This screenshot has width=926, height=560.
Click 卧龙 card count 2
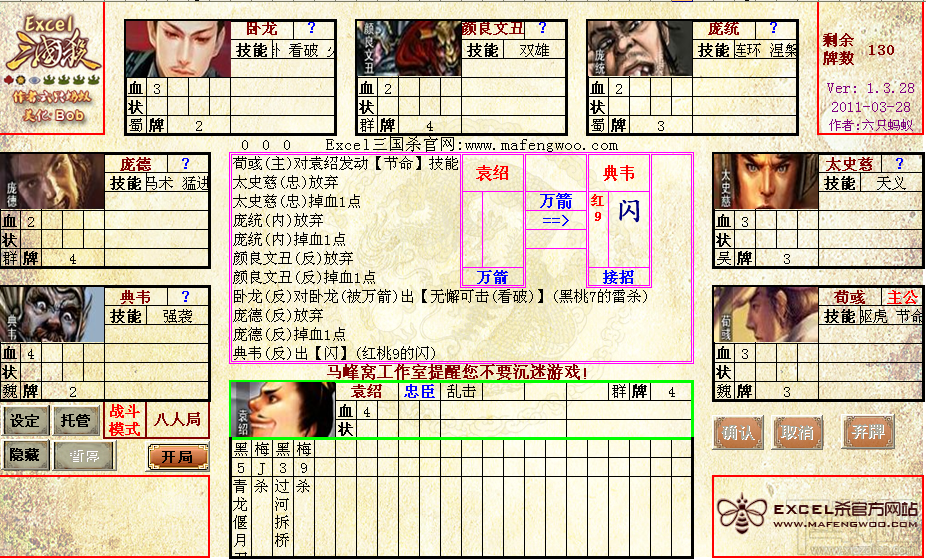199,125
